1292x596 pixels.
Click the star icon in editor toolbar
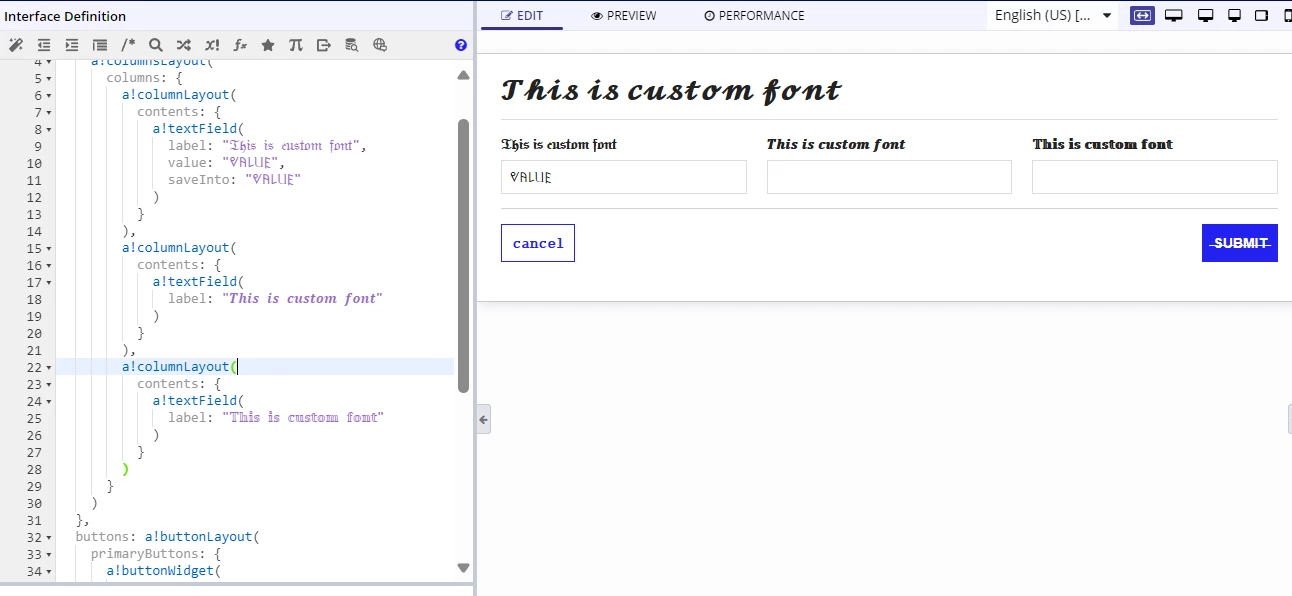268,45
